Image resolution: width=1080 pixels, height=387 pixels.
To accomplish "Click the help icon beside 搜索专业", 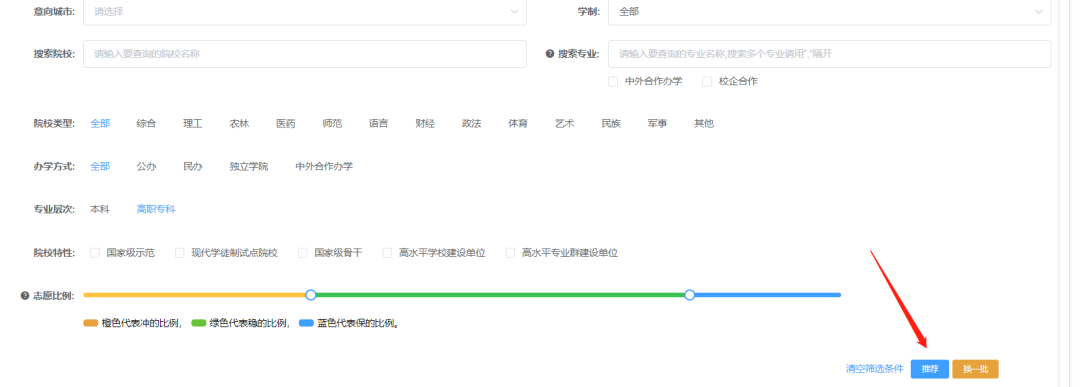I will (550, 54).
